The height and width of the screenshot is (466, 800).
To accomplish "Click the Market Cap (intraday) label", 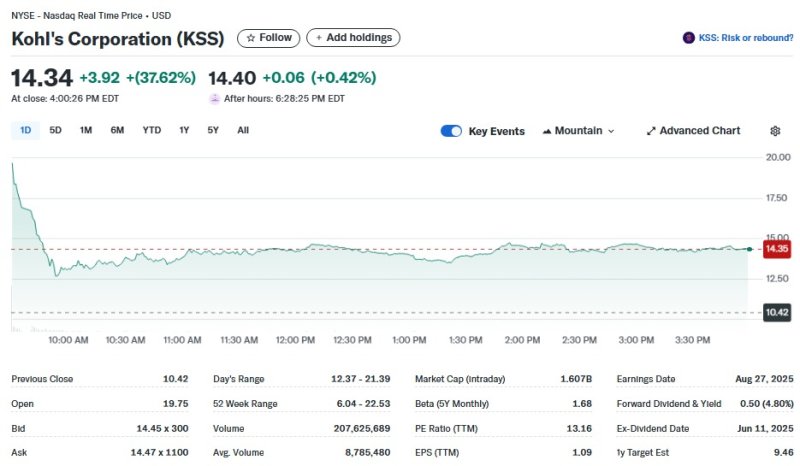I will [460, 379].
